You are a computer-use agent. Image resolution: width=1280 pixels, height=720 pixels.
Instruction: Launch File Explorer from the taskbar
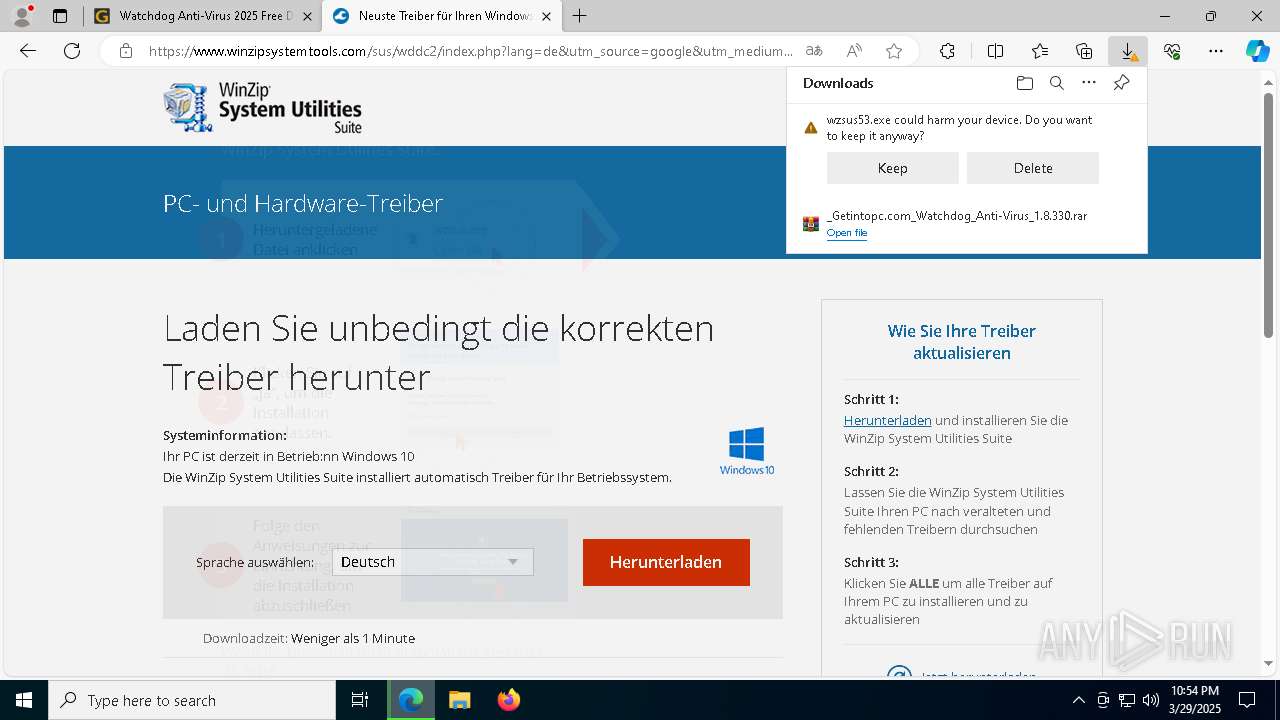pyautogui.click(x=459, y=700)
